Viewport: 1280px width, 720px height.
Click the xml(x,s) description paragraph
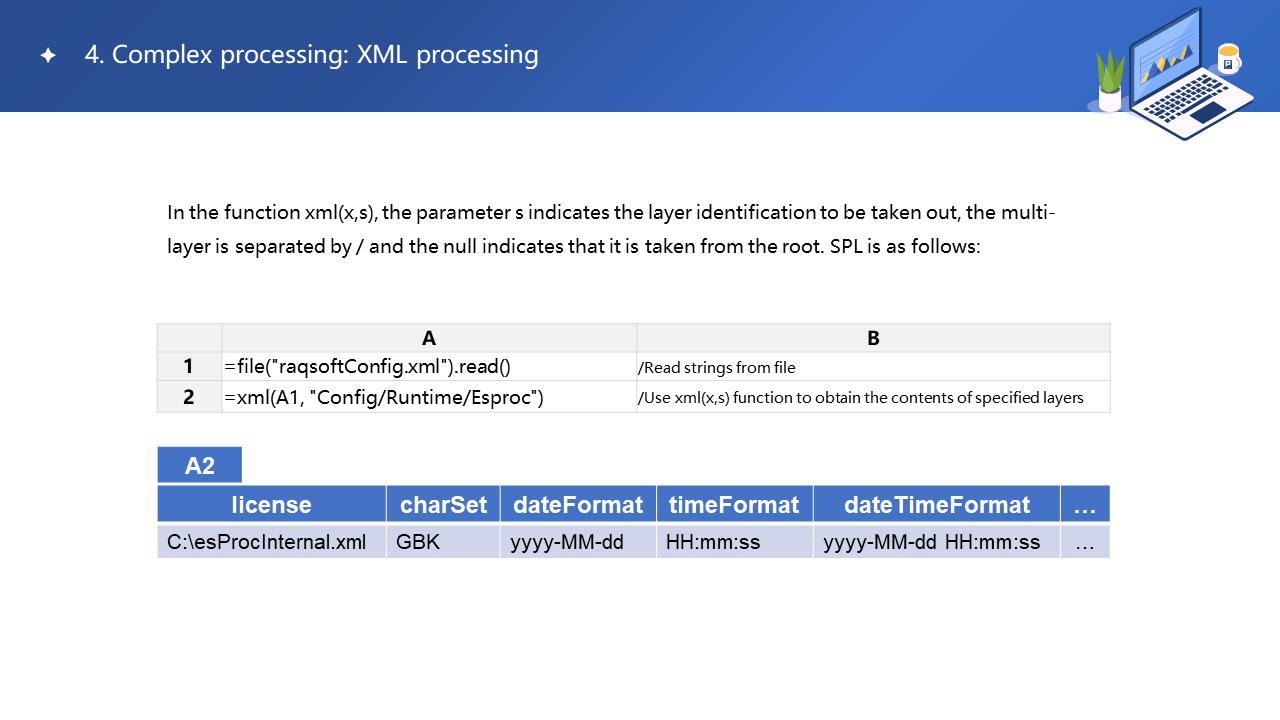pos(611,229)
